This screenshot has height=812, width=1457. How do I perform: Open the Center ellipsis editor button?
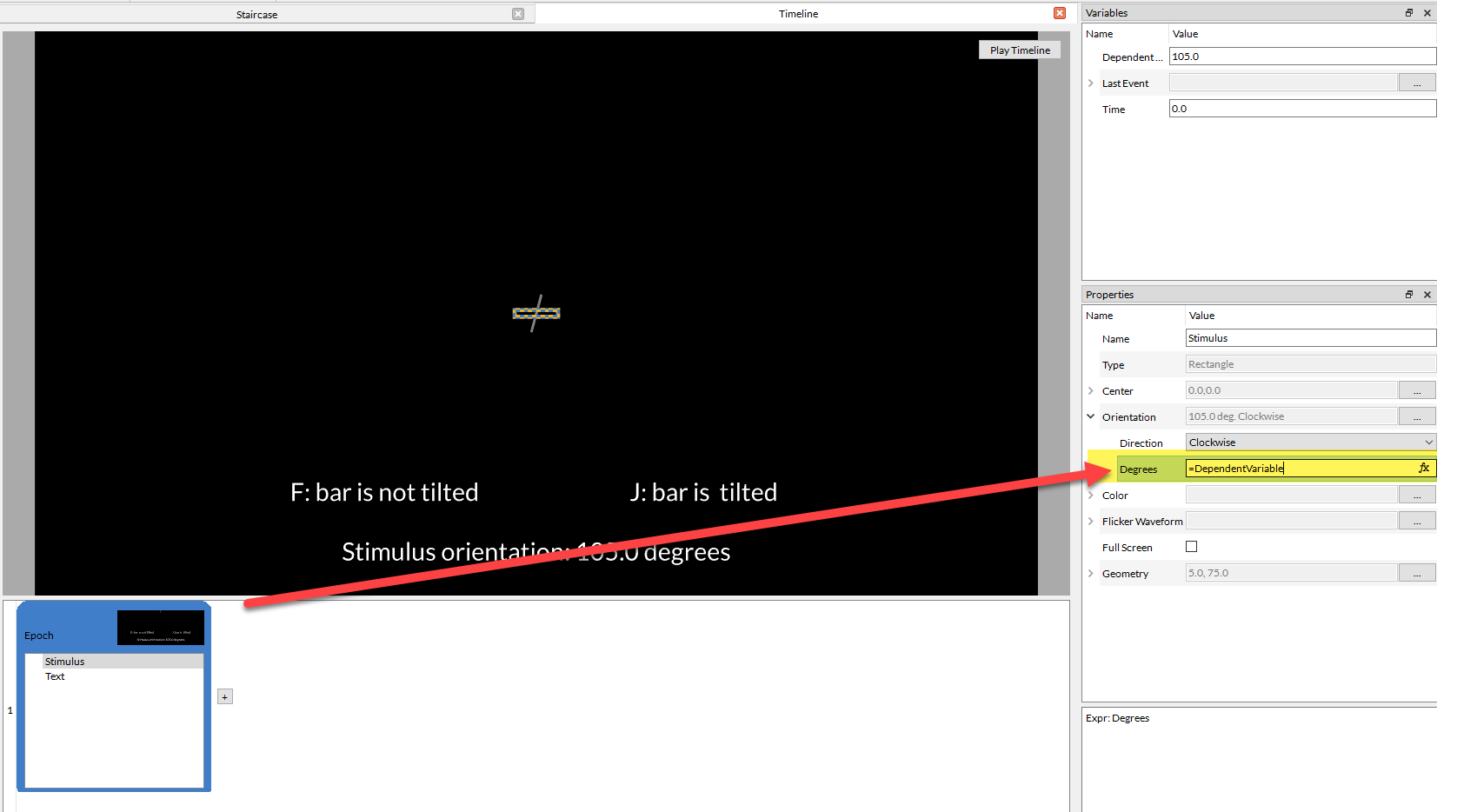pyautogui.click(x=1416, y=391)
